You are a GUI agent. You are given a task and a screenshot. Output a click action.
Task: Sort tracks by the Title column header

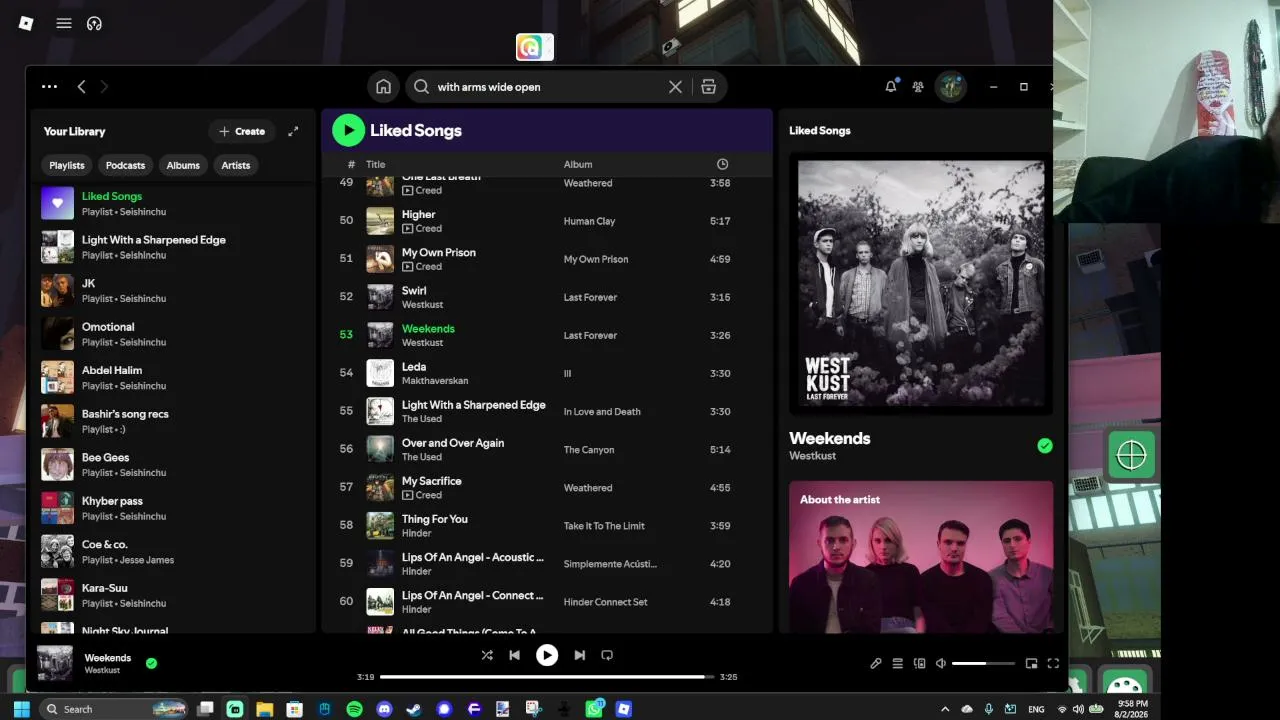(x=375, y=164)
